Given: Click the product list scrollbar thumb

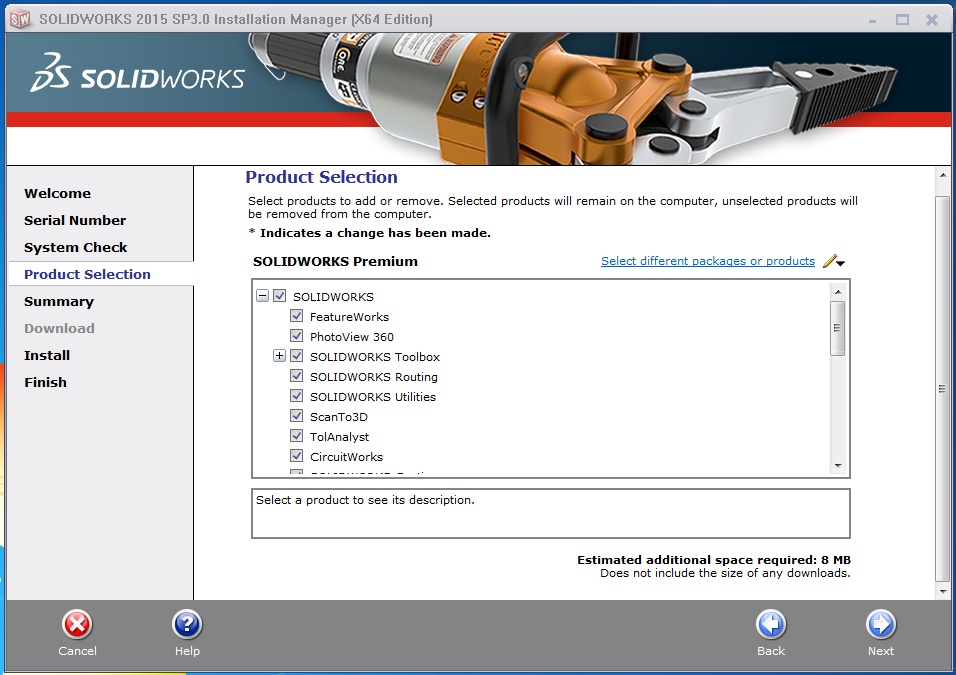Looking at the screenshot, I should [838, 328].
